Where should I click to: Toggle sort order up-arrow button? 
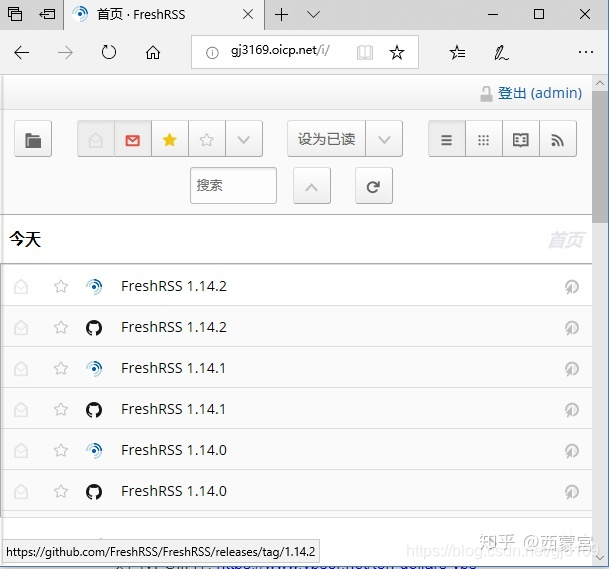coord(312,186)
